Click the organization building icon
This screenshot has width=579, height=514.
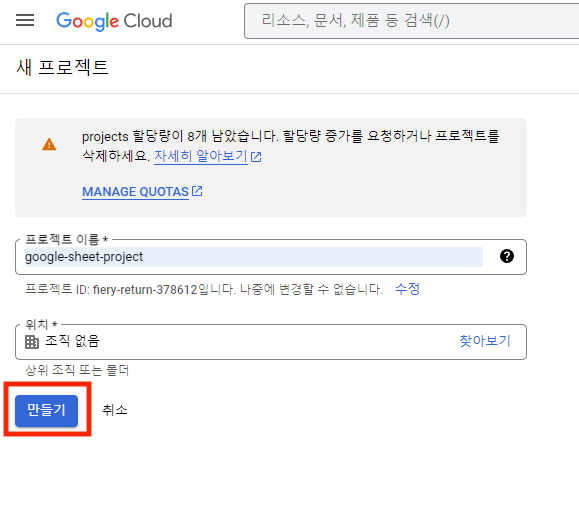[32, 342]
